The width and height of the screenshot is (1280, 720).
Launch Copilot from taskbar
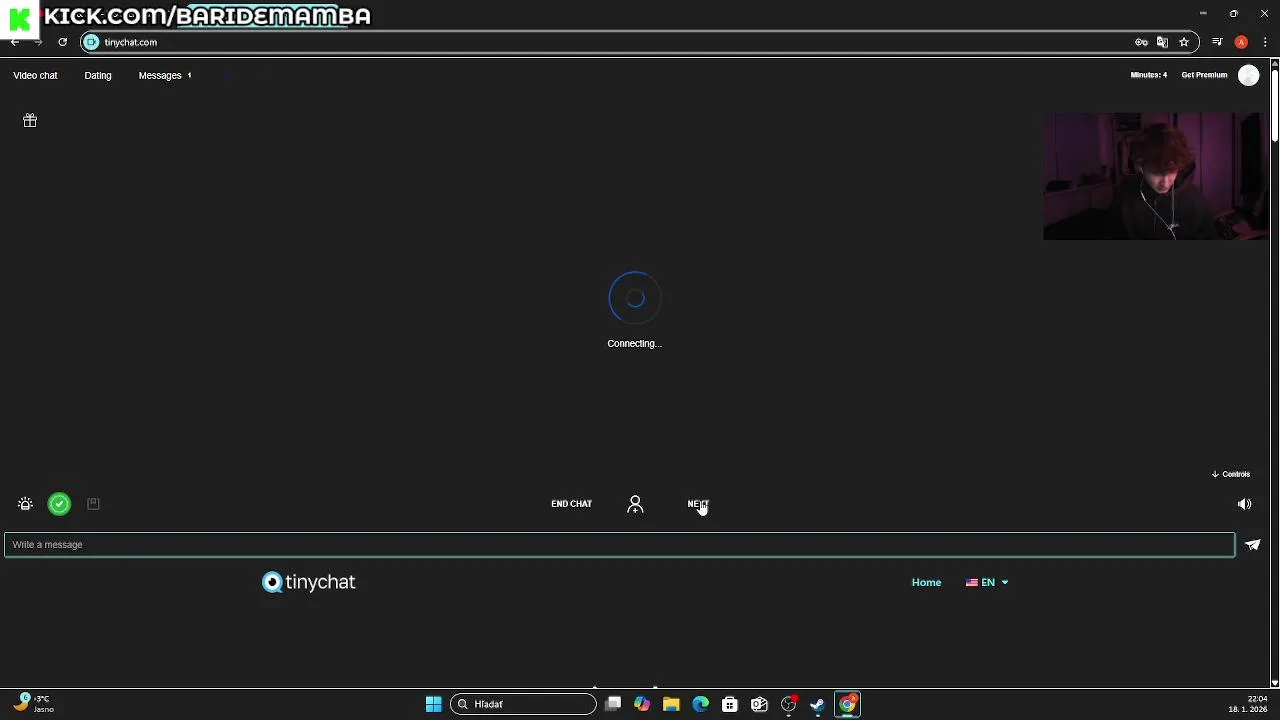point(642,704)
